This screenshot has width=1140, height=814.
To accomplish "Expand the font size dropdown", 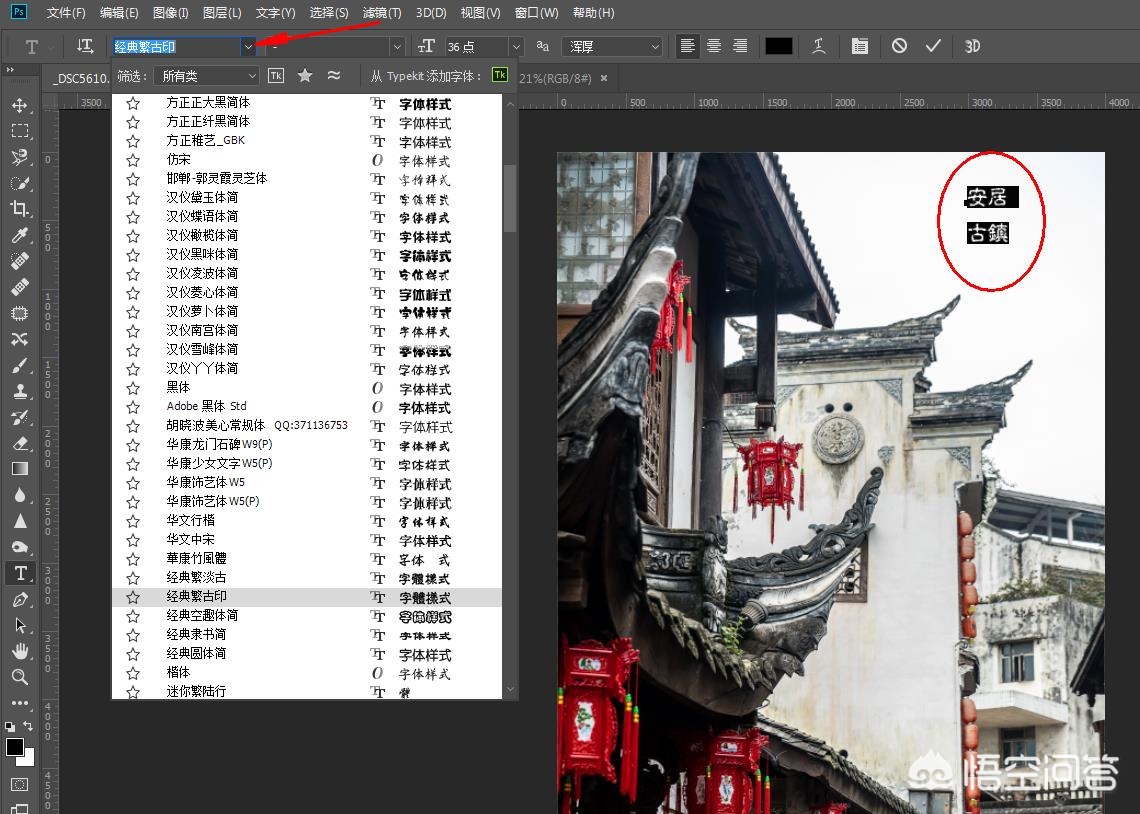I will (x=516, y=47).
